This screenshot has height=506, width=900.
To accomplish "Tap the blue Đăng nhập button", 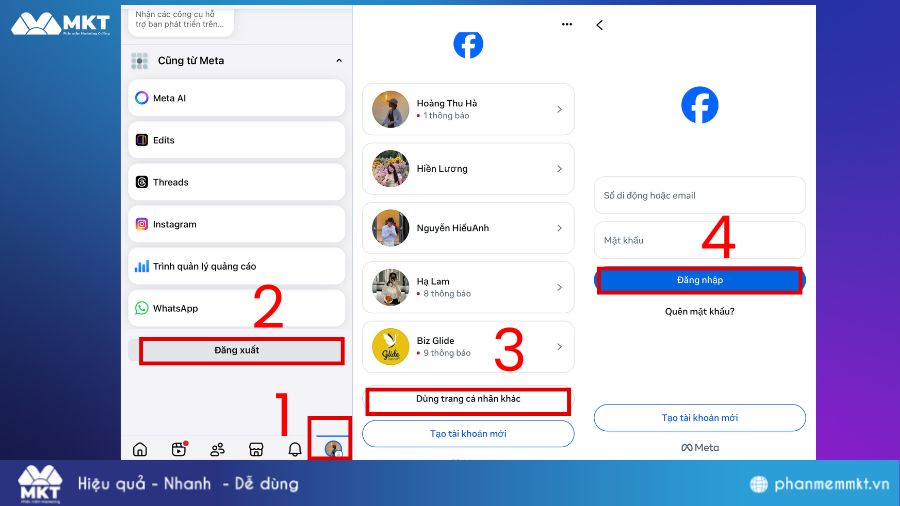I will click(x=700, y=280).
